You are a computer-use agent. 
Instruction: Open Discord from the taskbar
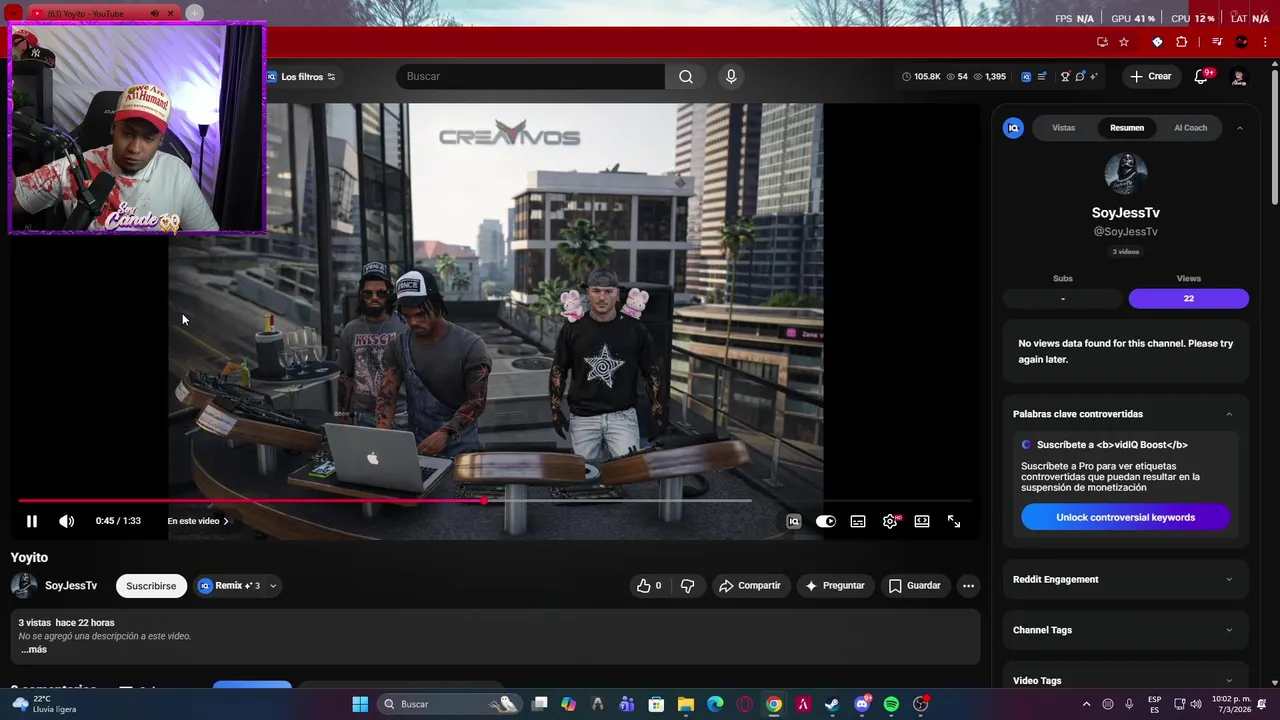click(x=862, y=704)
